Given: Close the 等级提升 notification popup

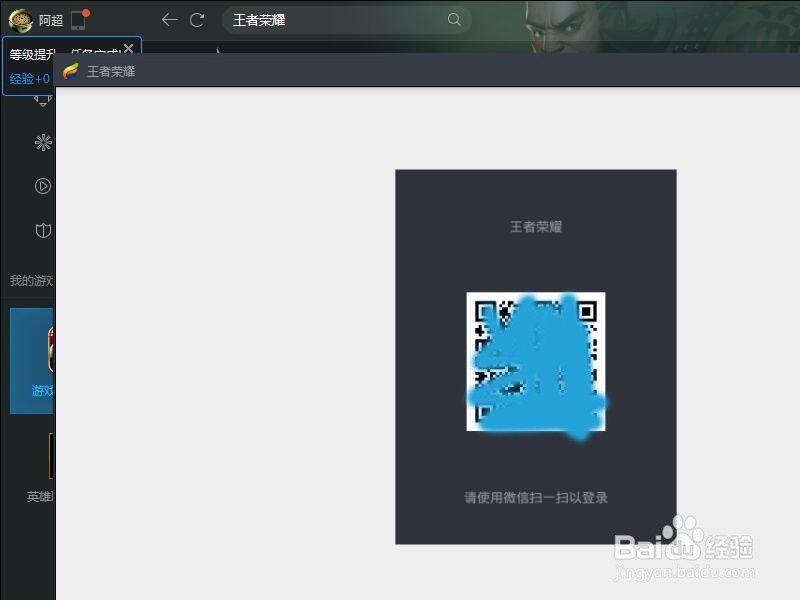Looking at the screenshot, I should click(x=129, y=48).
